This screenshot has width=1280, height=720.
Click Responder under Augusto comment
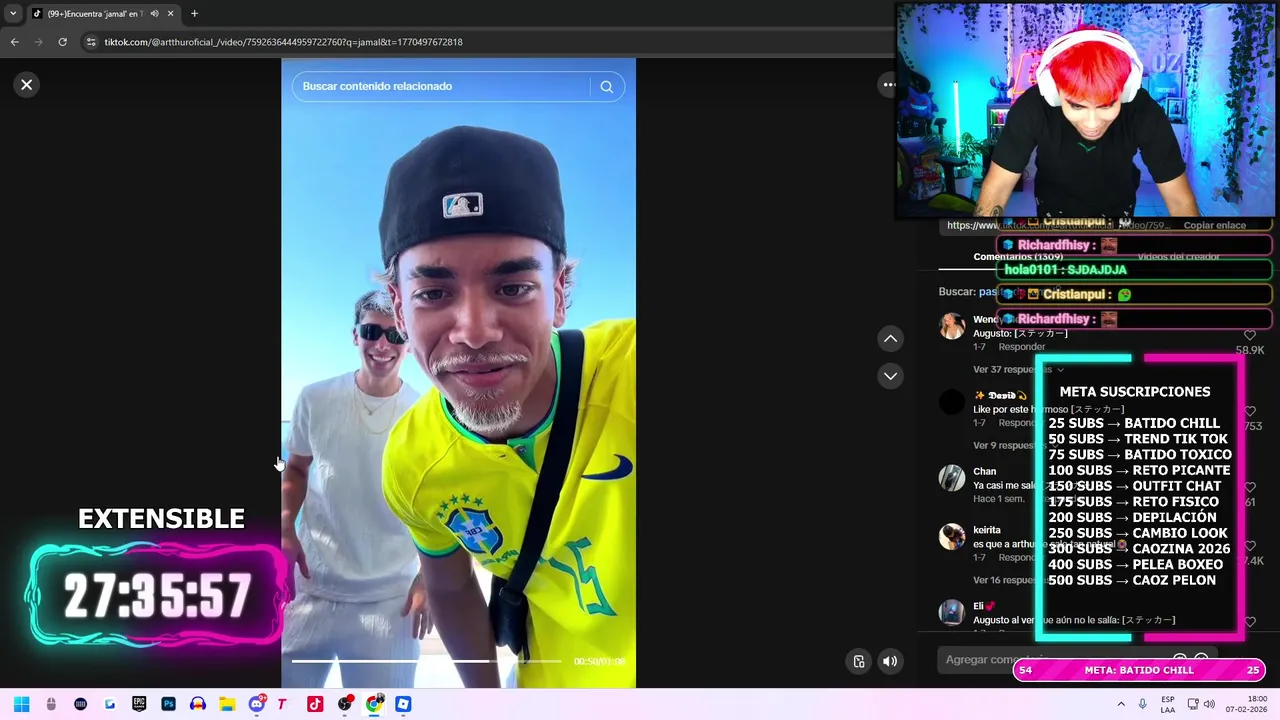[x=1021, y=347]
